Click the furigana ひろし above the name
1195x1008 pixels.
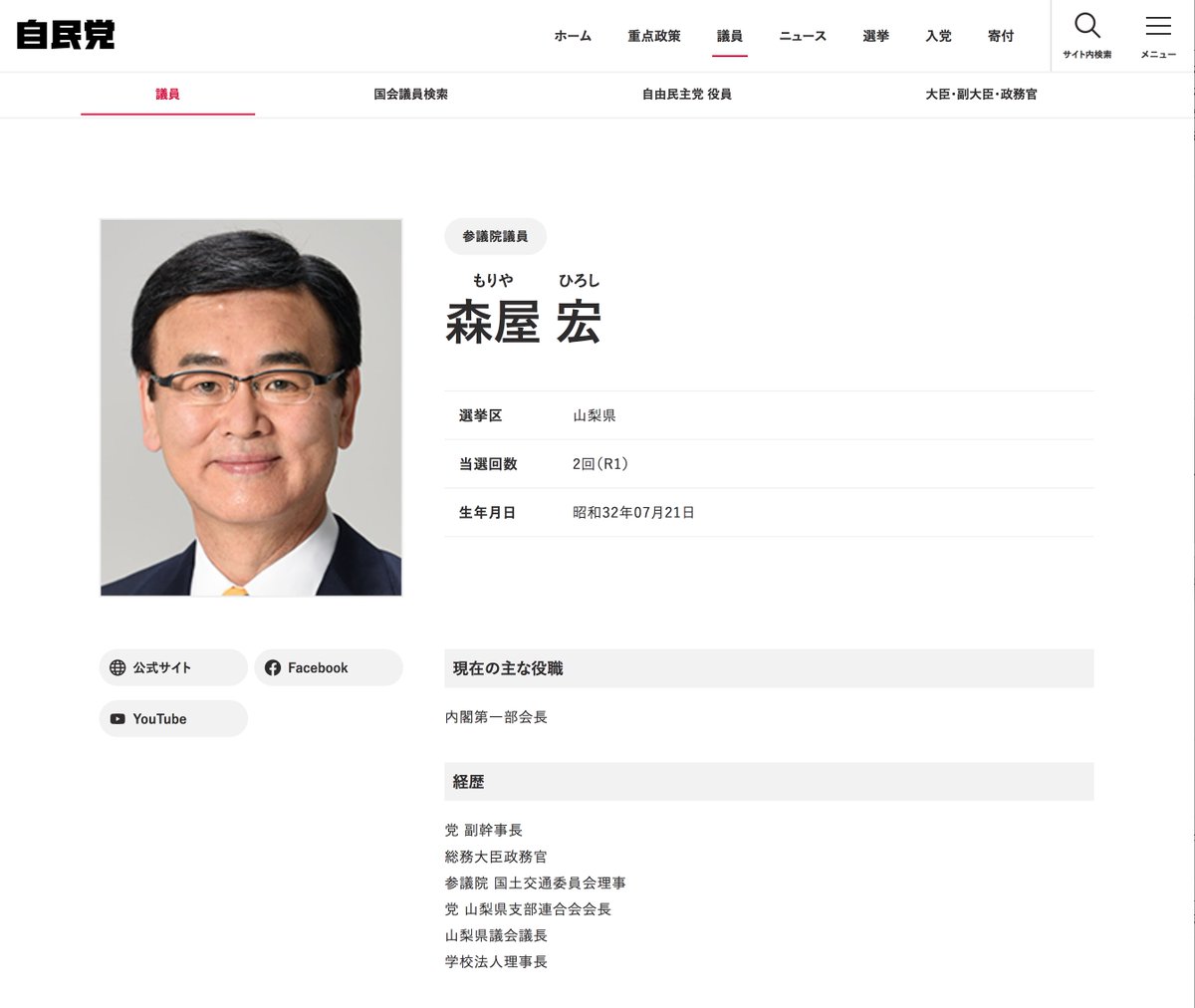point(579,281)
